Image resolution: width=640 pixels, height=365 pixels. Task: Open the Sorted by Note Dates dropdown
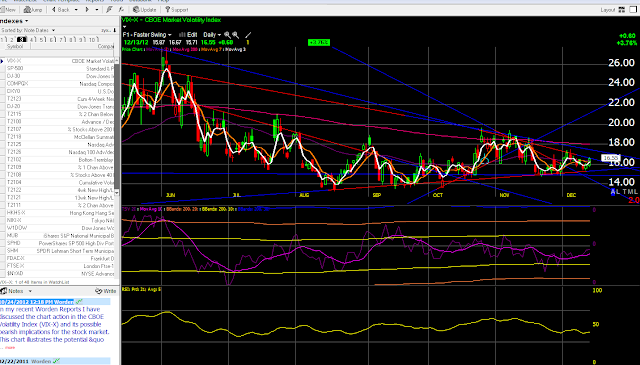pyautogui.click(x=53, y=30)
